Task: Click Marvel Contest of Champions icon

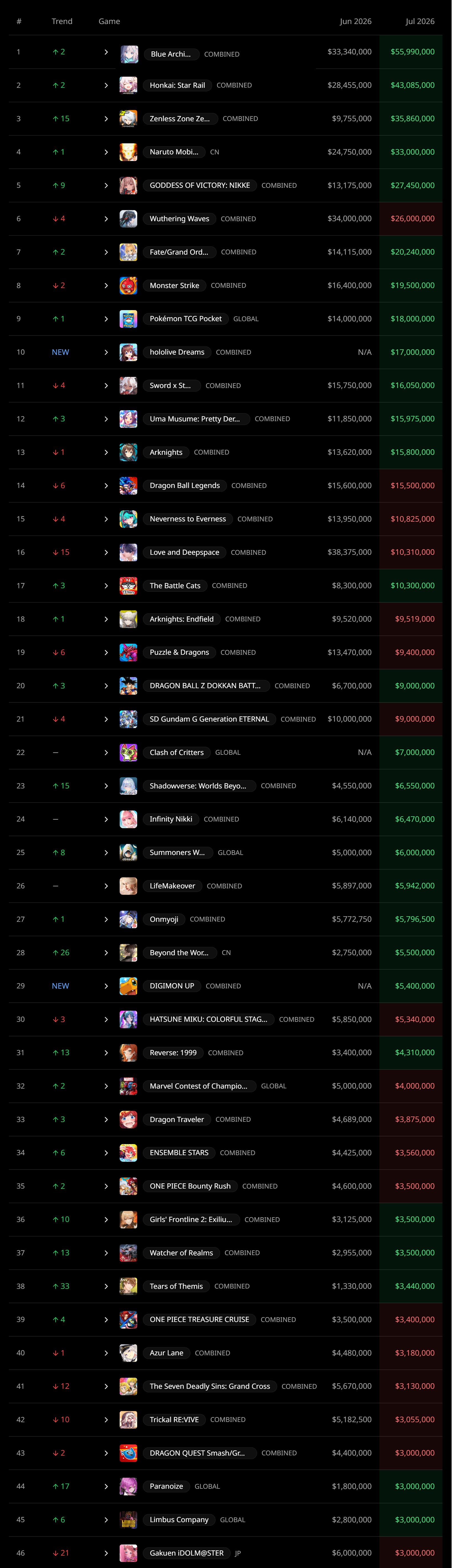Action: tap(129, 1086)
